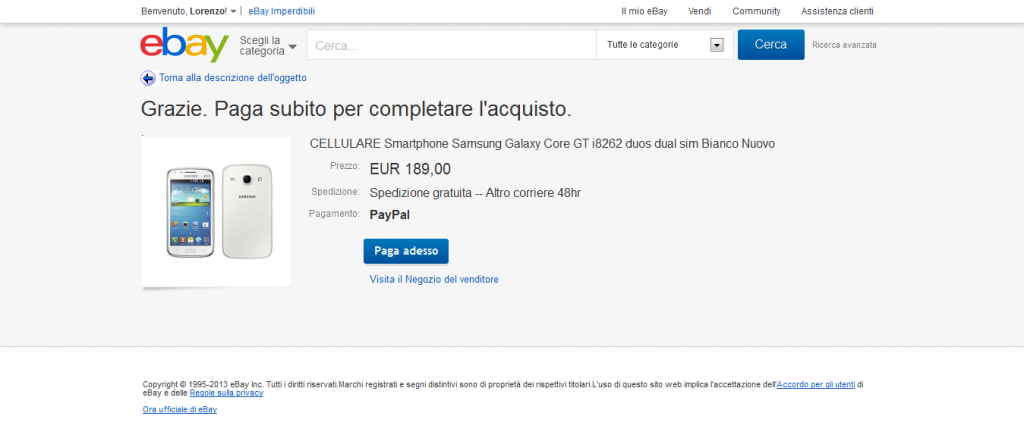Open Ora ufficiale di eBay link
This screenshot has height=435, width=1024.
(x=180, y=410)
